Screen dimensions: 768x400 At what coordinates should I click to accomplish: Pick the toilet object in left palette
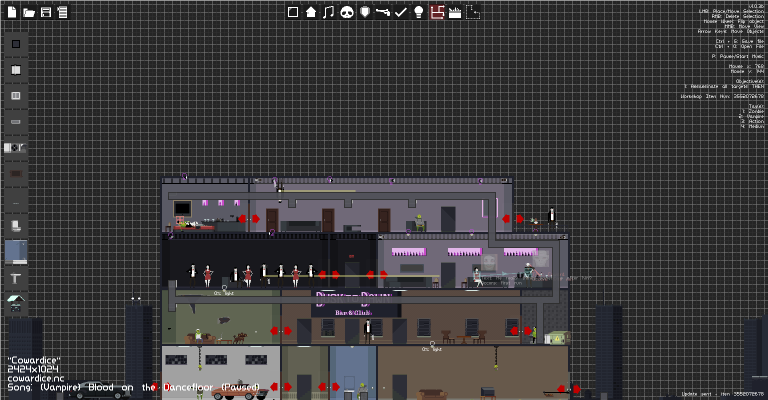coord(16,226)
